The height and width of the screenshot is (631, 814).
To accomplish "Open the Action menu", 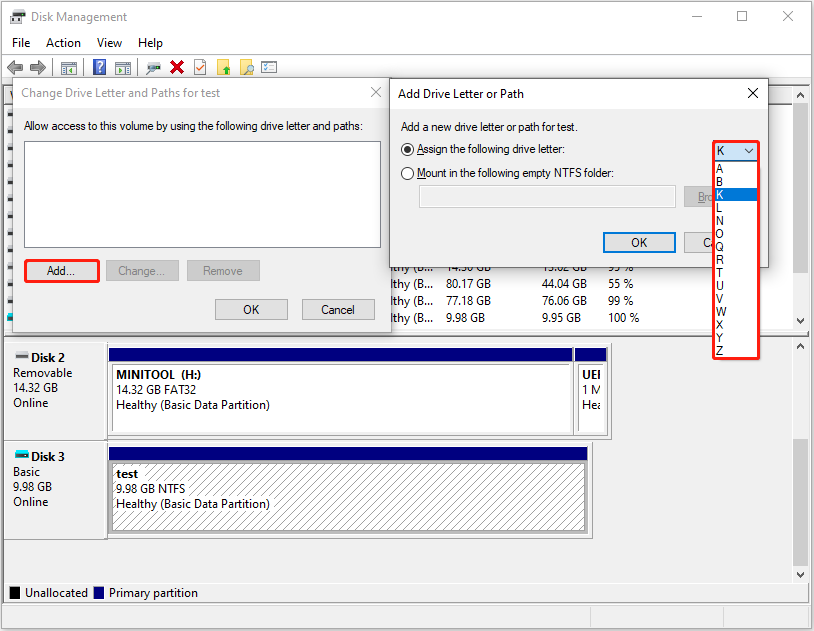I will point(63,42).
